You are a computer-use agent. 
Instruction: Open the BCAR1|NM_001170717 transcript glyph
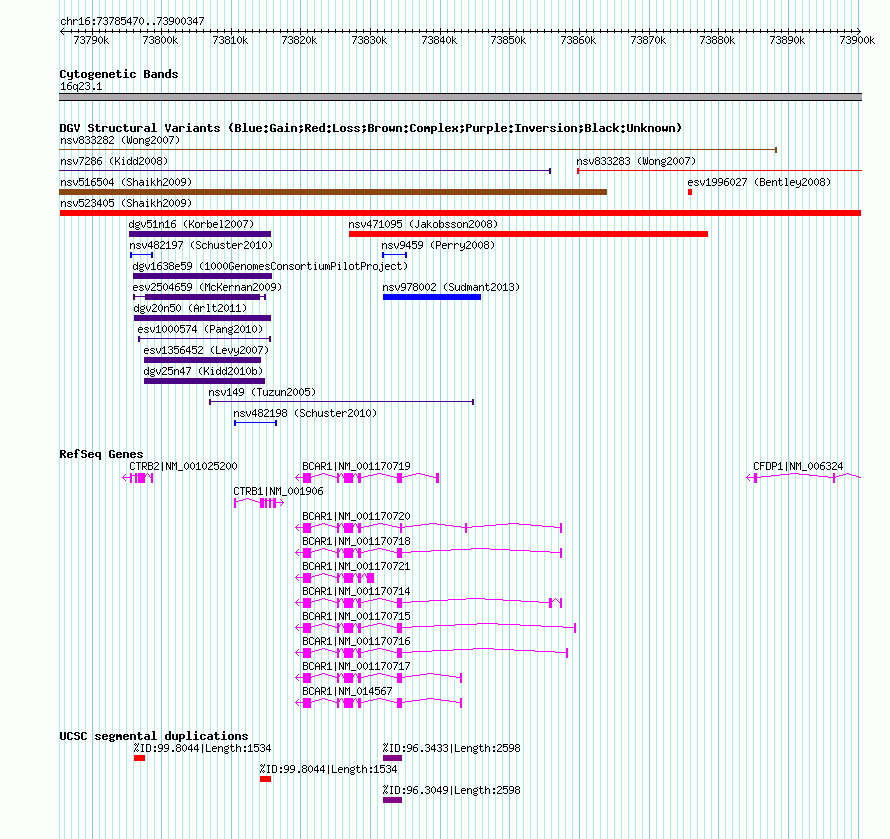[x=379, y=678]
